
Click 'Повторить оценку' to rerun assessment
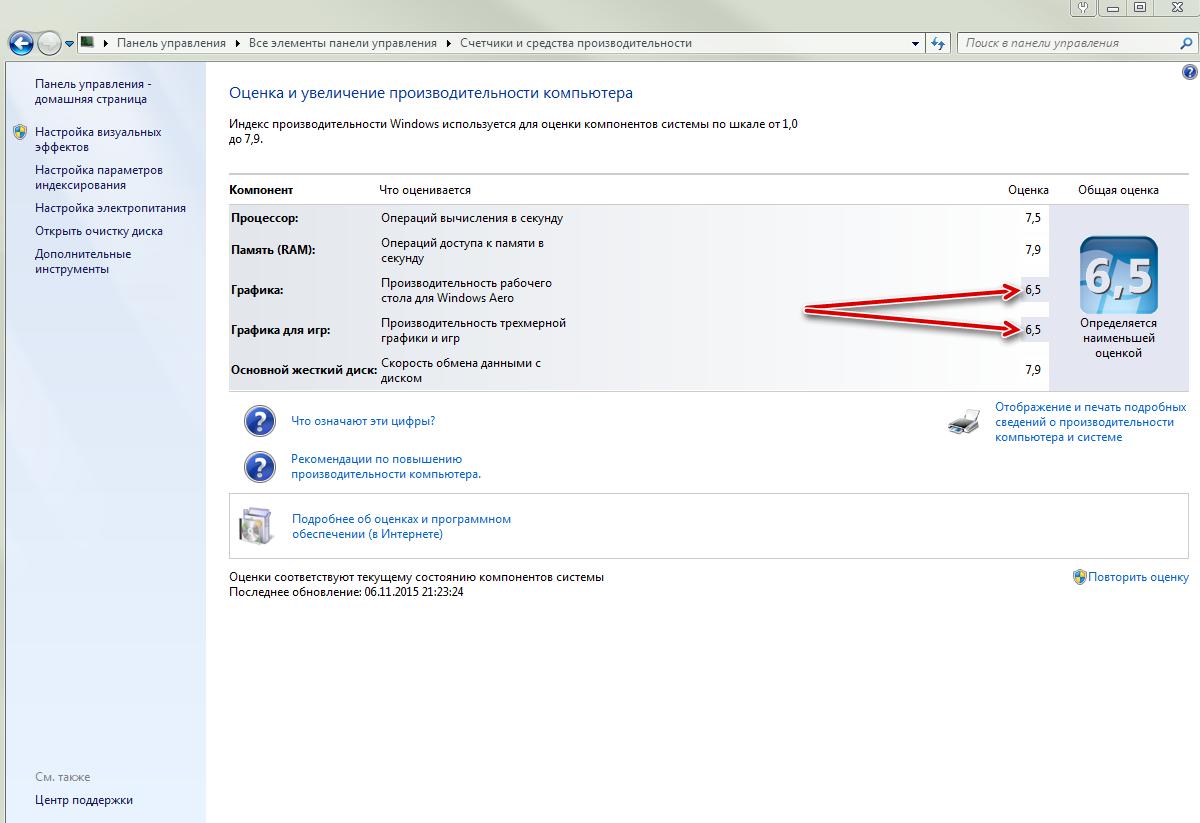pyautogui.click(x=1138, y=577)
